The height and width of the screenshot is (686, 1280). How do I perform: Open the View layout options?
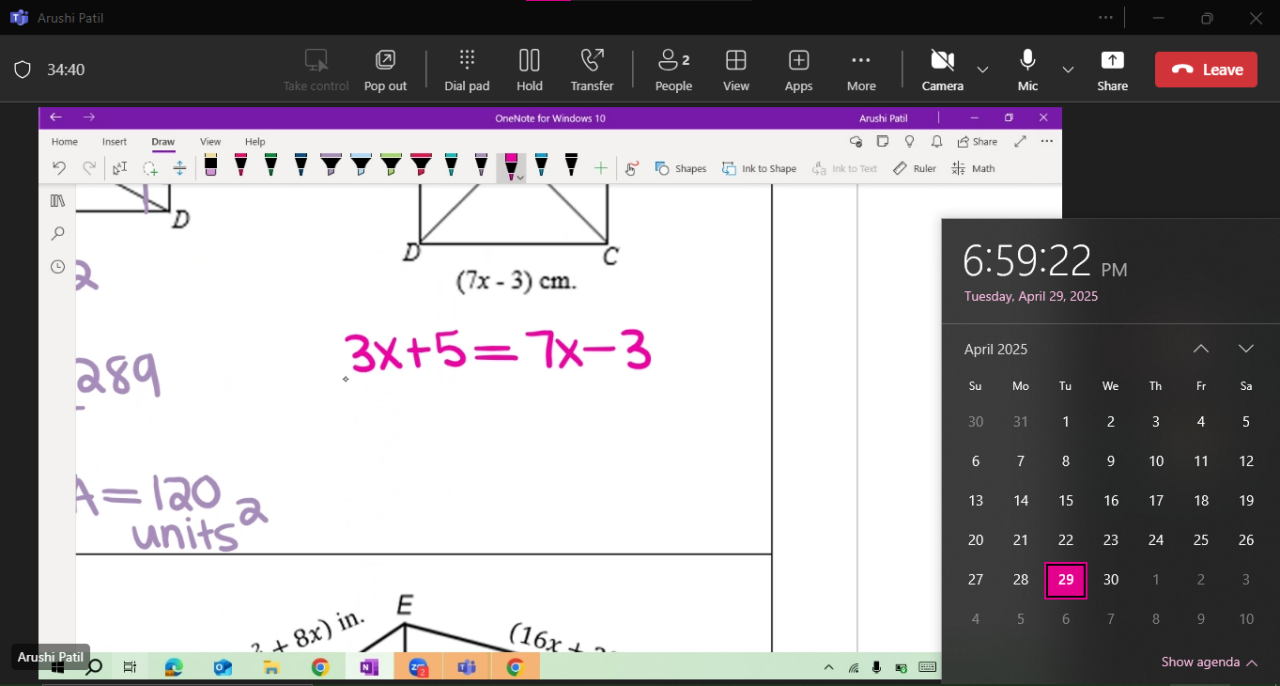click(736, 69)
